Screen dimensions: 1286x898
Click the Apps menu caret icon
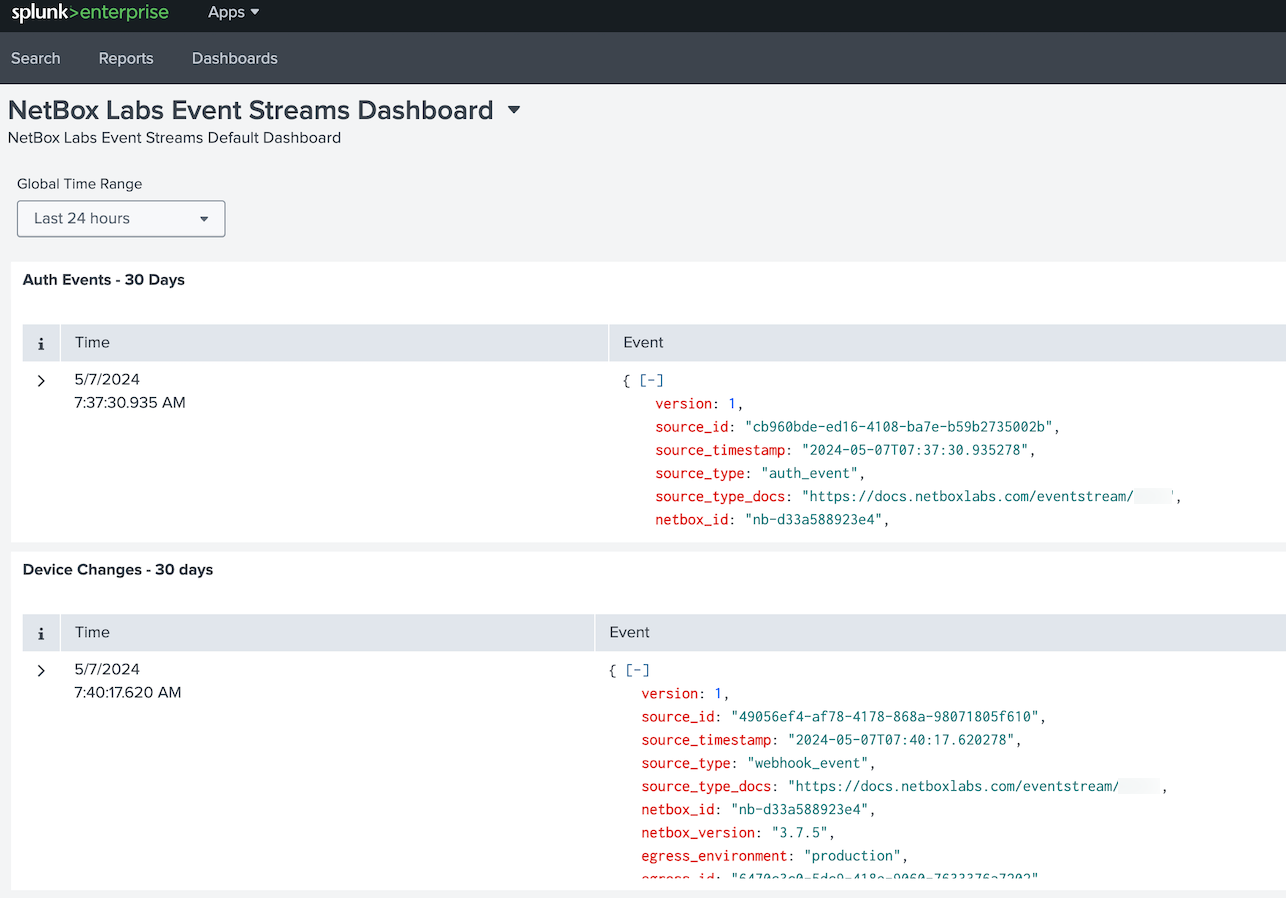pos(253,12)
